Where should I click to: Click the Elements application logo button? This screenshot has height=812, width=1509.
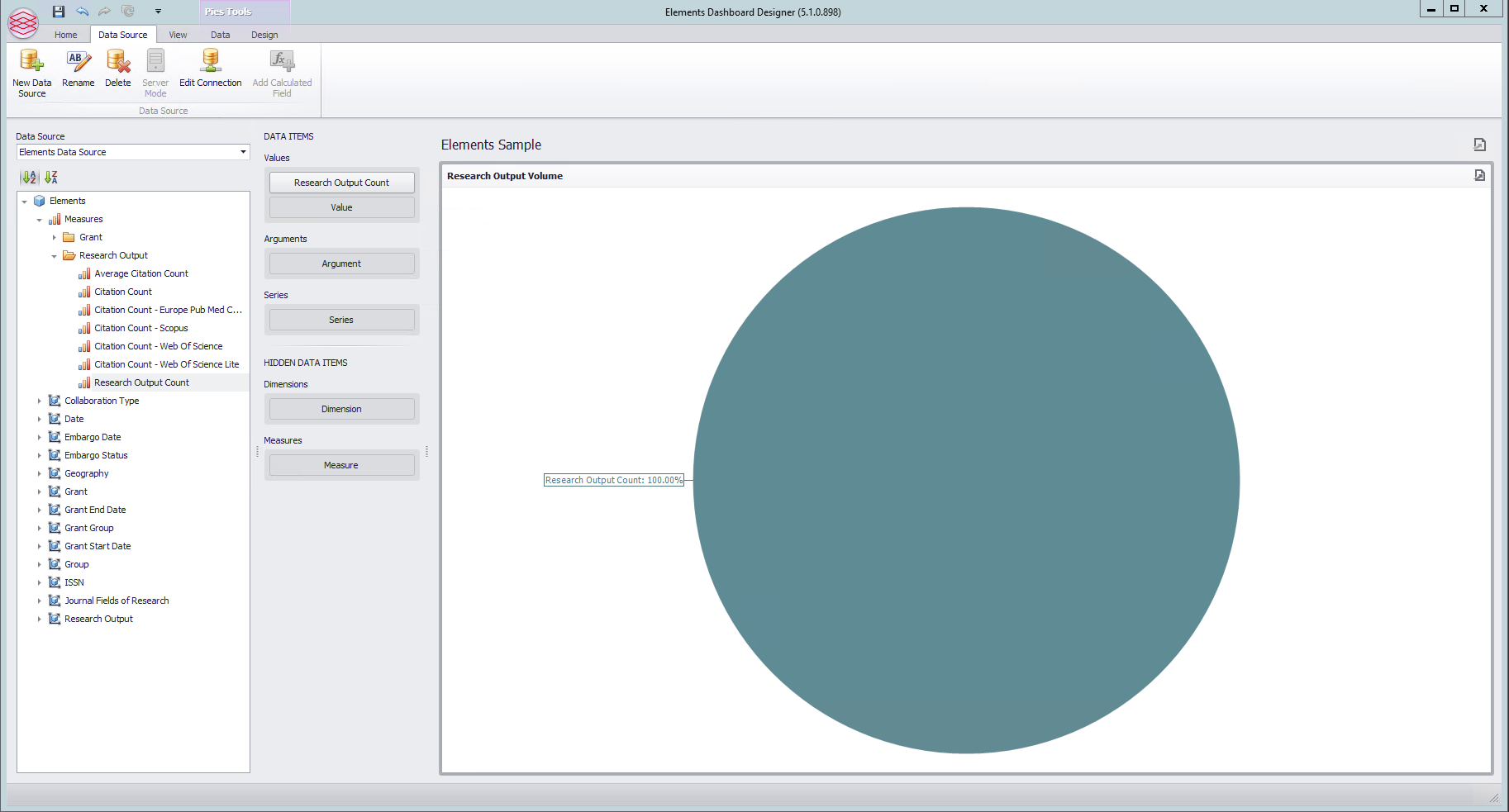point(23,23)
